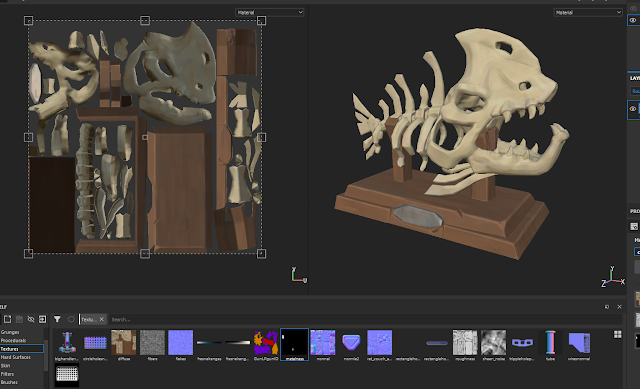The width and height of the screenshot is (640, 389).
Task: Select the black-to-white fresnel gradient thumbnail
Action: click(238, 342)
